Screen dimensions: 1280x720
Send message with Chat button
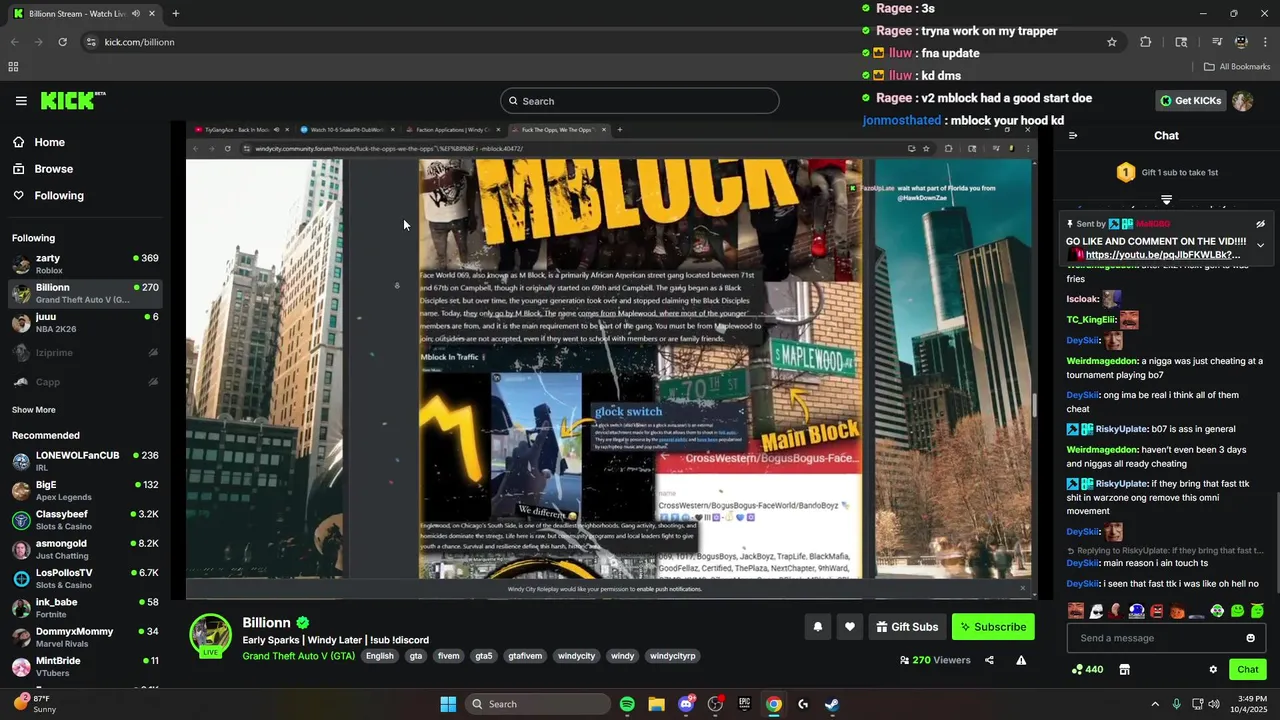[x=1247, y=670]
